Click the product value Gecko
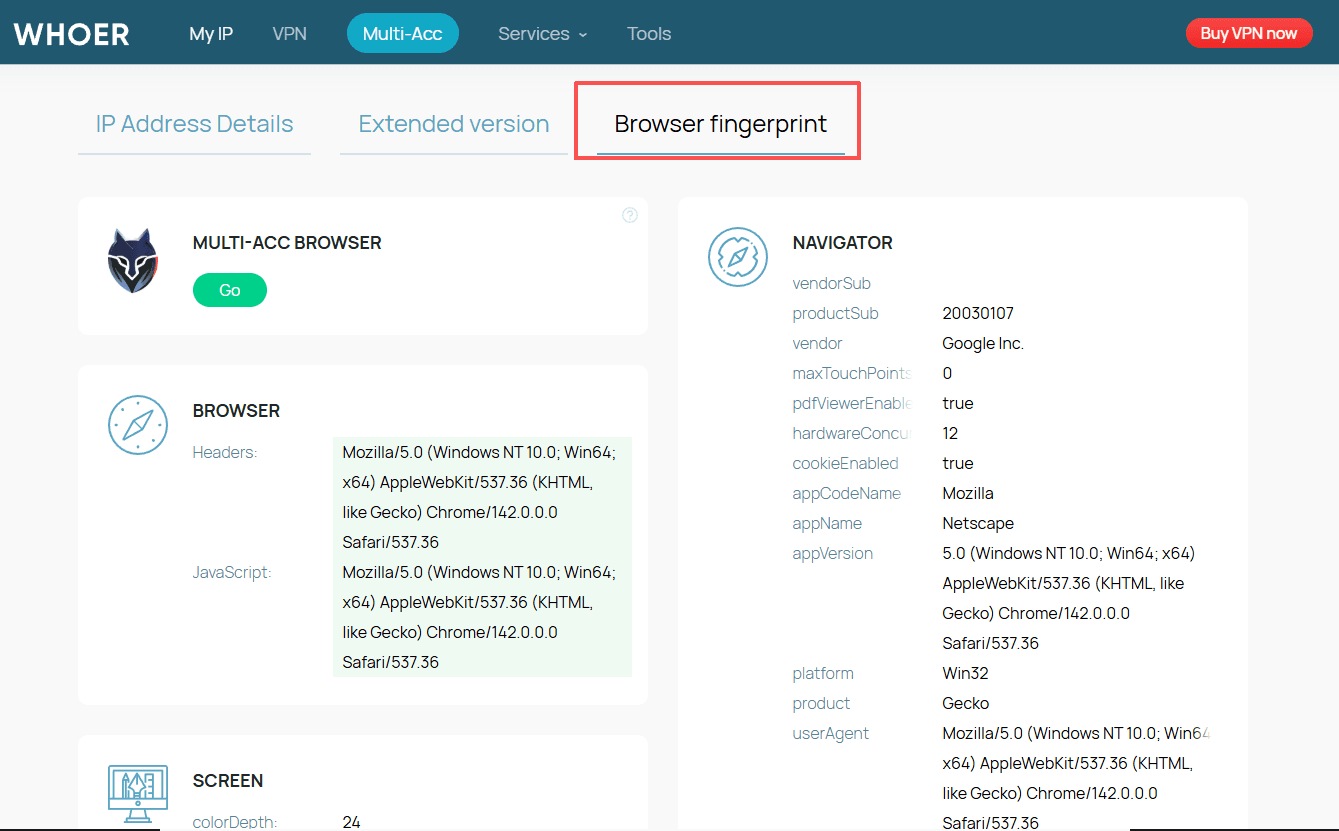 (x=966, y=703)
